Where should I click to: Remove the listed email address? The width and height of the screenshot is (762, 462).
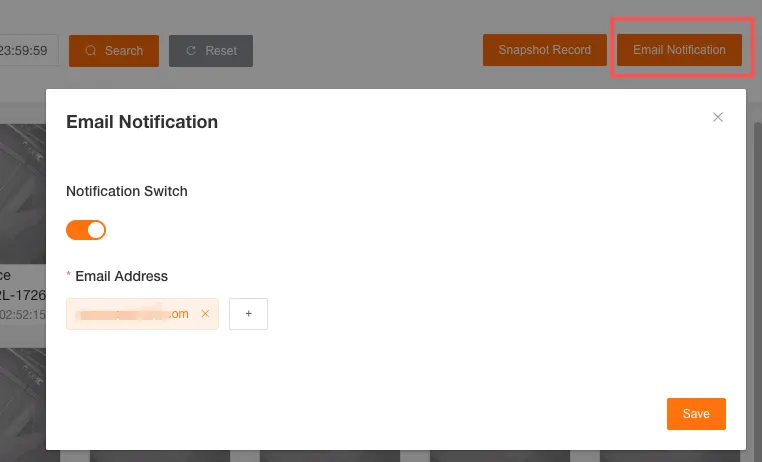[205, 314]
